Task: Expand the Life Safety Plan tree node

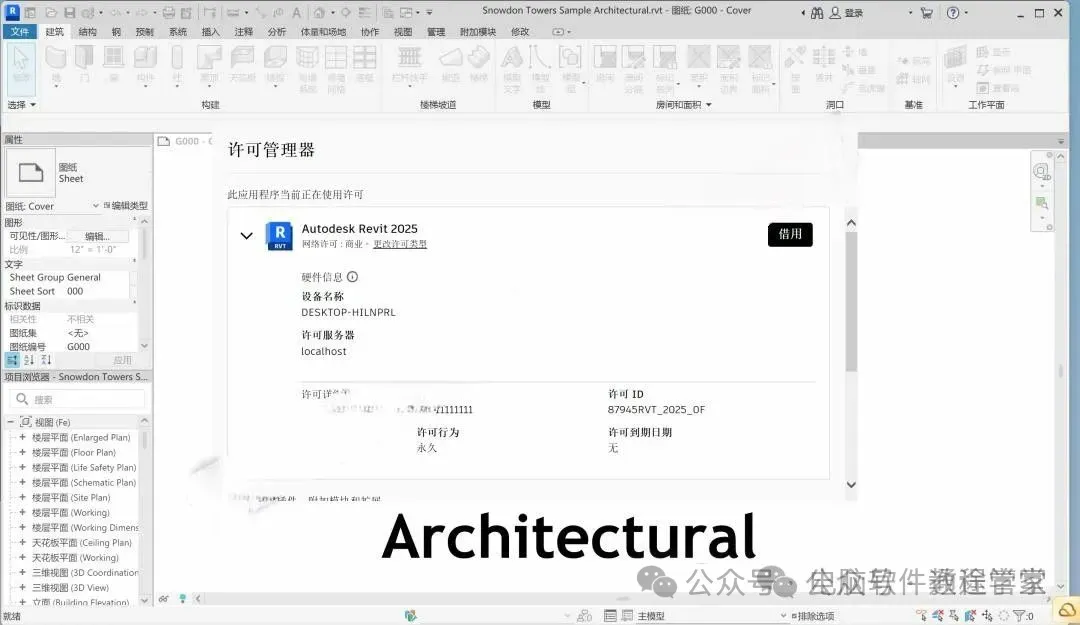Action: [22, 467]
